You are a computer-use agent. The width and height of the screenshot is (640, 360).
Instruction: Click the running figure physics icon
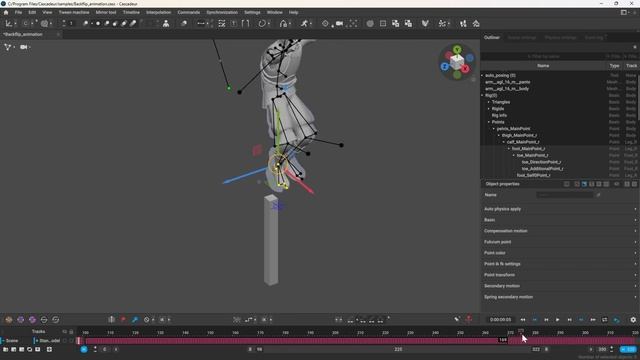(x=304, y=24)
